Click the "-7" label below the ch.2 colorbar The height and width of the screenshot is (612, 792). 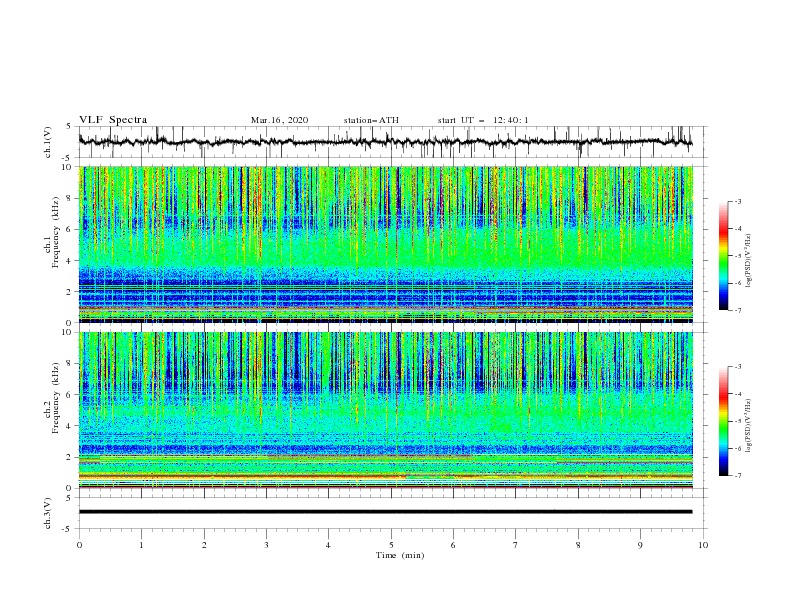[x=737, y=476]
